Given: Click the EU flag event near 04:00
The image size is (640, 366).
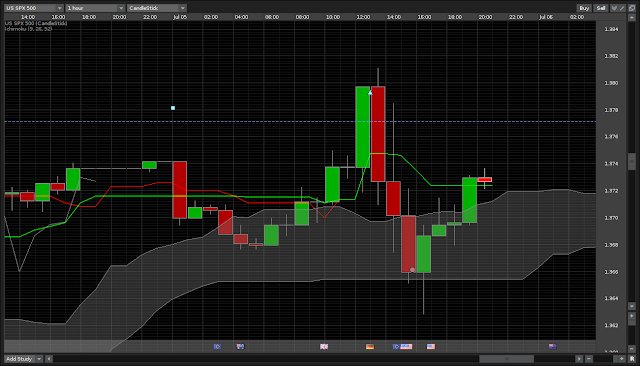Looking at the screenshot, I should point(217,346).
